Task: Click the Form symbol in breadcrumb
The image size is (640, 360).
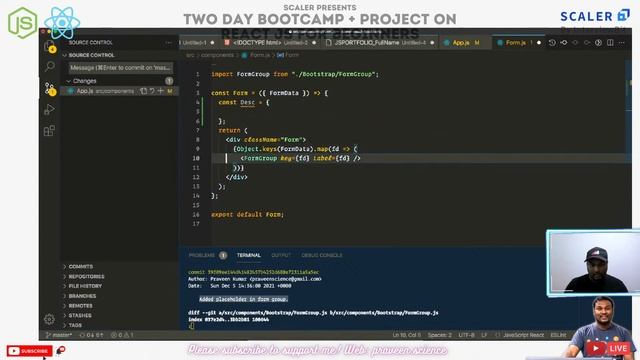Action: [288, 55]
